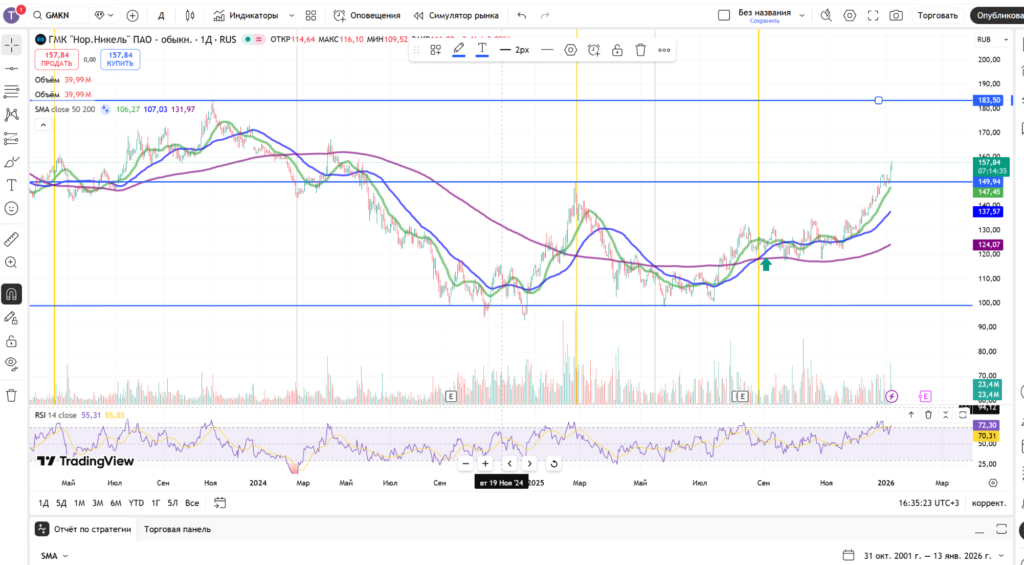Open the RUB currency dropdown
Screen dimensions: 1024x565
click(x=993, y=39)
